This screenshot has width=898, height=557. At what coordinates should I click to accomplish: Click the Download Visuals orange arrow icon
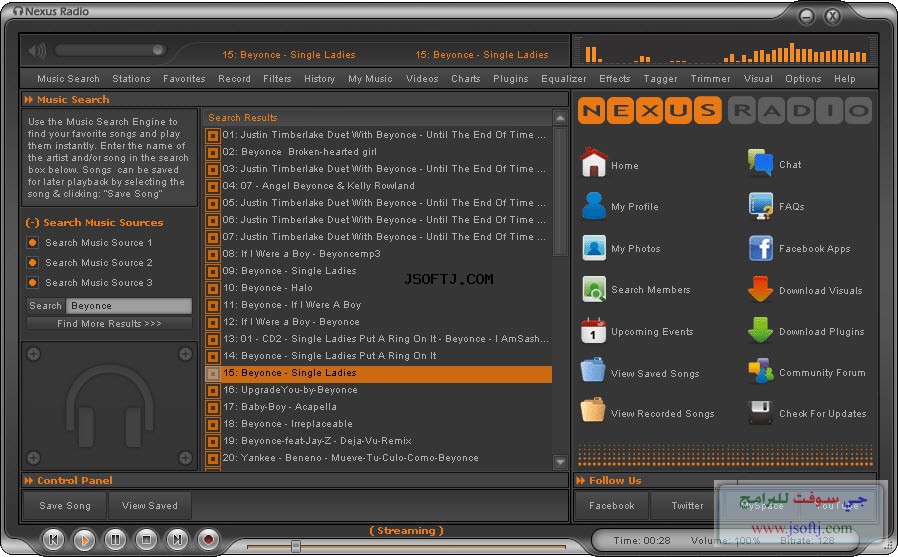point(761,289)
